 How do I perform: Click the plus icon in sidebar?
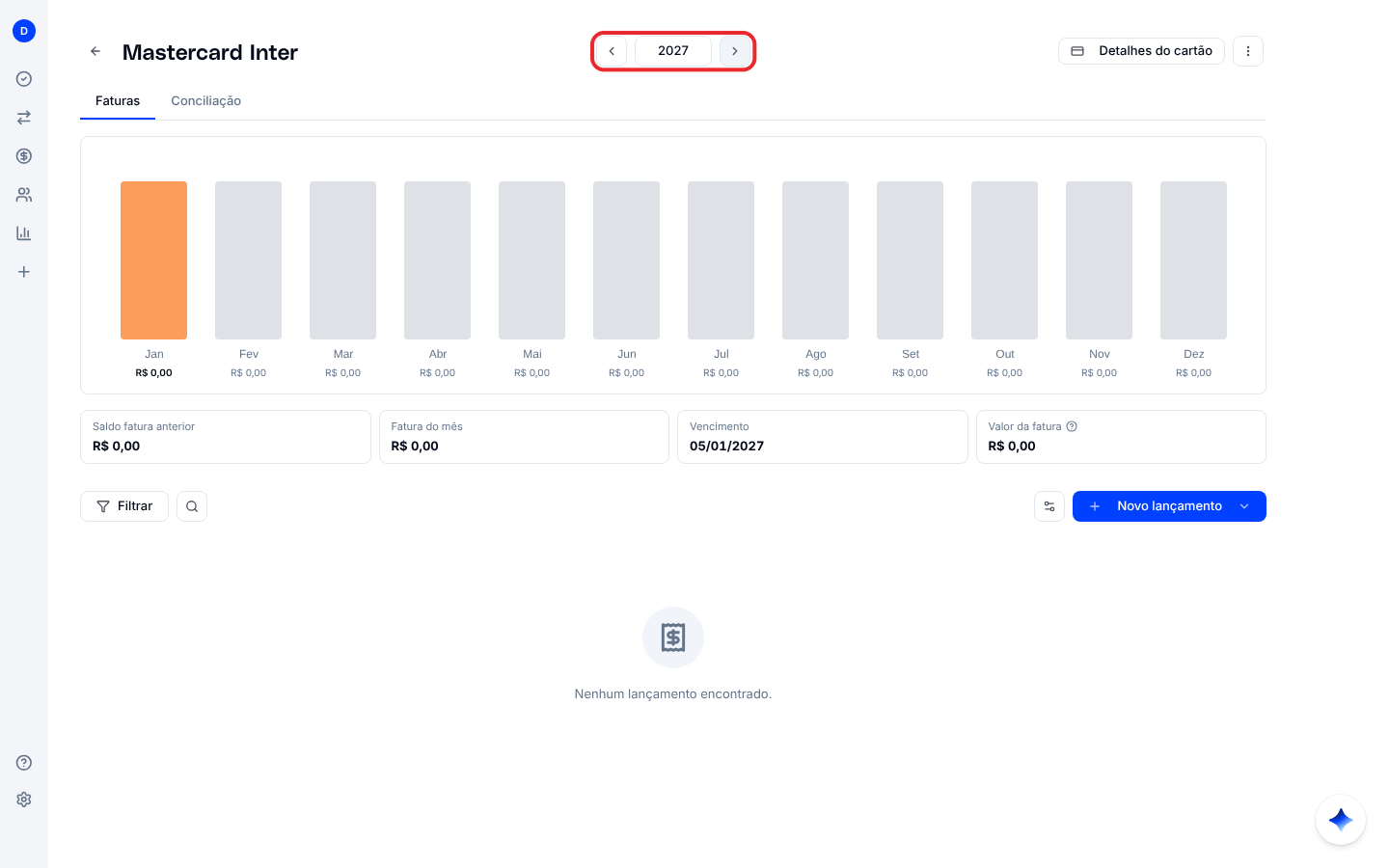tap(24, 272)
